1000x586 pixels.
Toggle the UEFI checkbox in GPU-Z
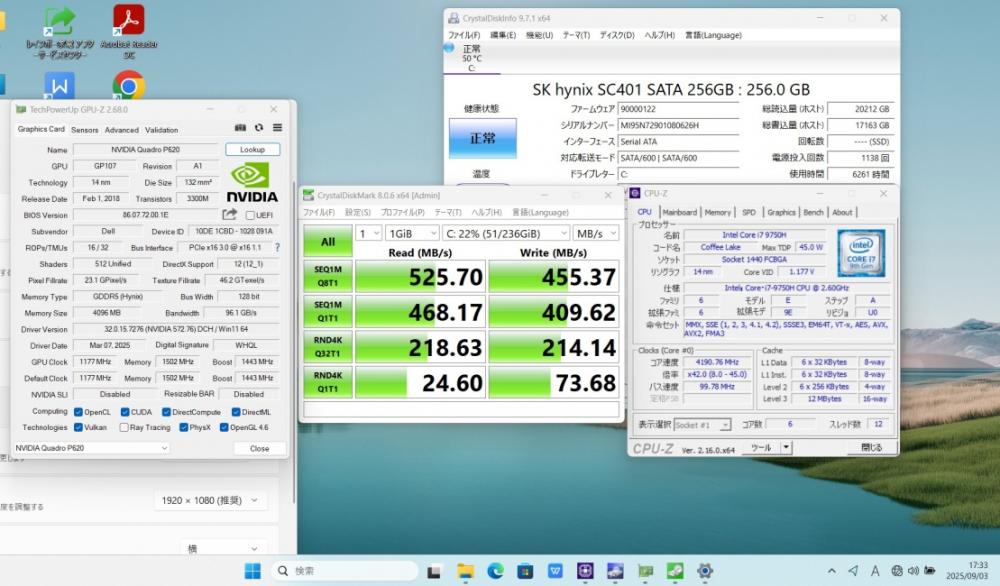(x=250, y=215)
